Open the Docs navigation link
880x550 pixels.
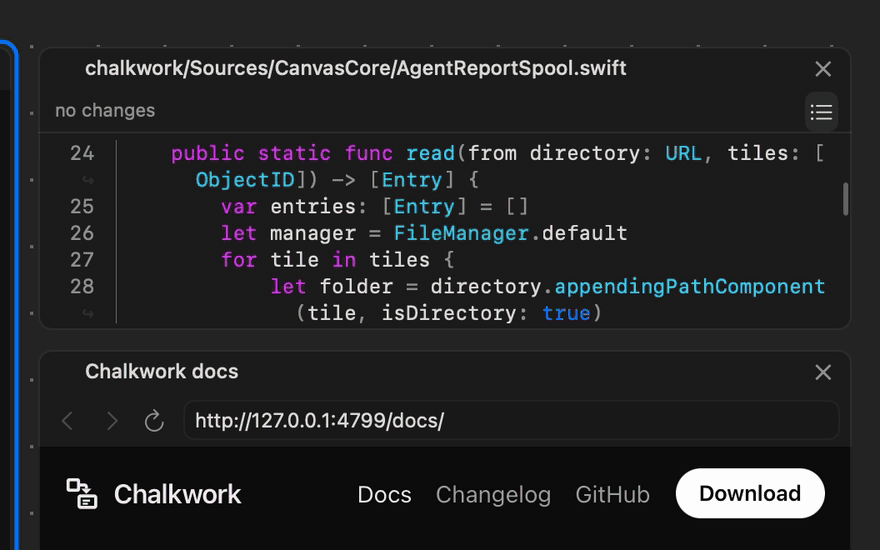click(x=384, y=494)
